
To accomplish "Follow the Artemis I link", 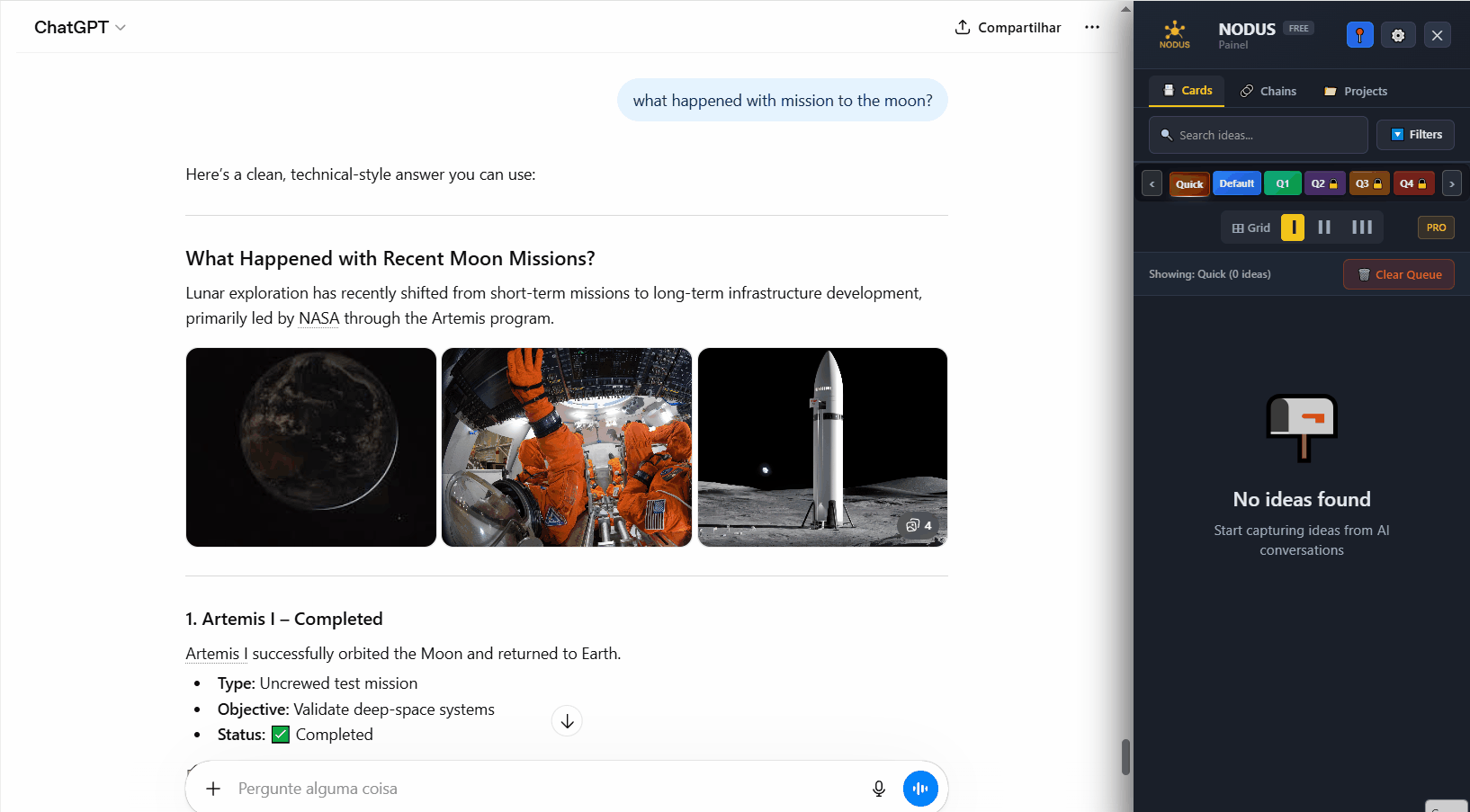I will point(214,653).
